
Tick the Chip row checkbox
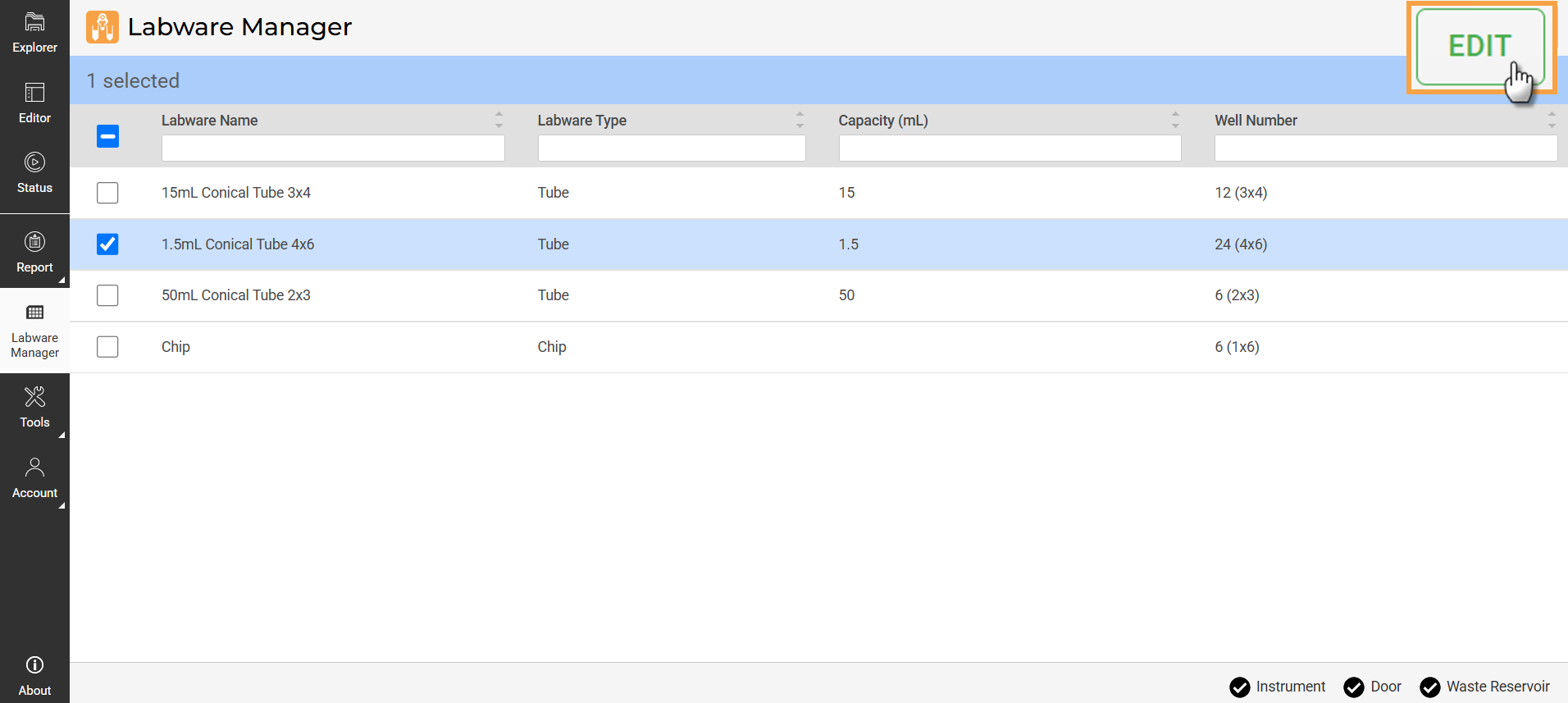pyautogui.click(x=107, y=347)
